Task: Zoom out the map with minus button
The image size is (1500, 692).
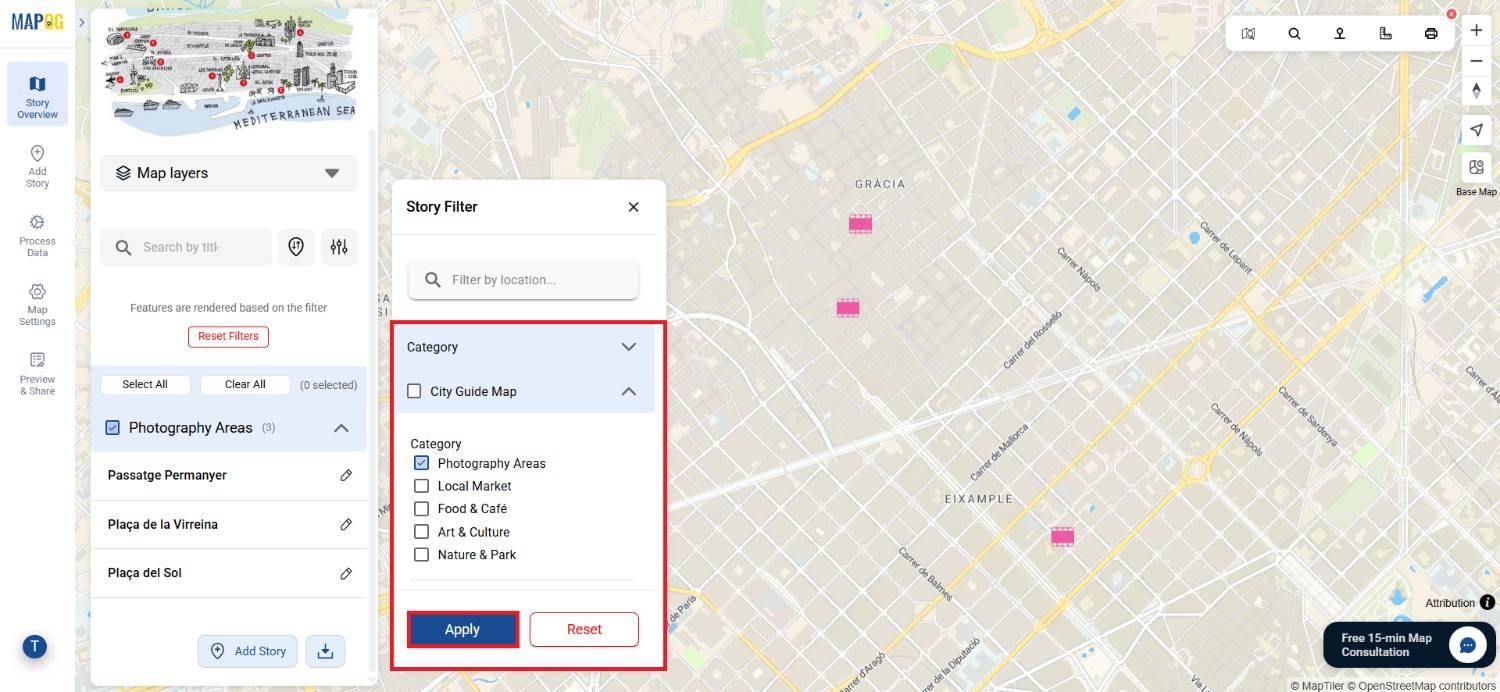Action: click(x=1476, y=61)
